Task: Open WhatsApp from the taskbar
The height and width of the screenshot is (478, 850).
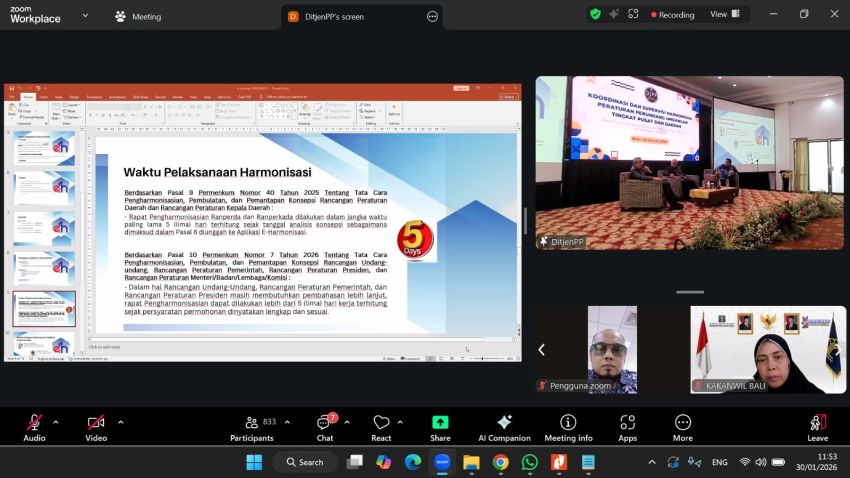Action: pyautogui.click(x=530, y=462)
